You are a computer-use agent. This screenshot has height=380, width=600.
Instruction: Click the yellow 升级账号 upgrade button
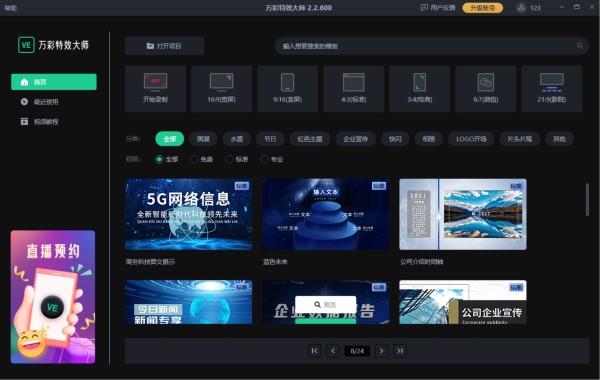click(483, 8)
